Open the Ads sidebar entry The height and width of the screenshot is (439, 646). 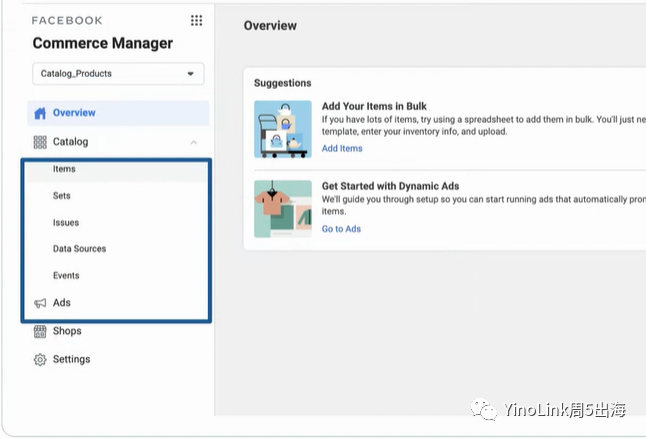tap(61, 303)
